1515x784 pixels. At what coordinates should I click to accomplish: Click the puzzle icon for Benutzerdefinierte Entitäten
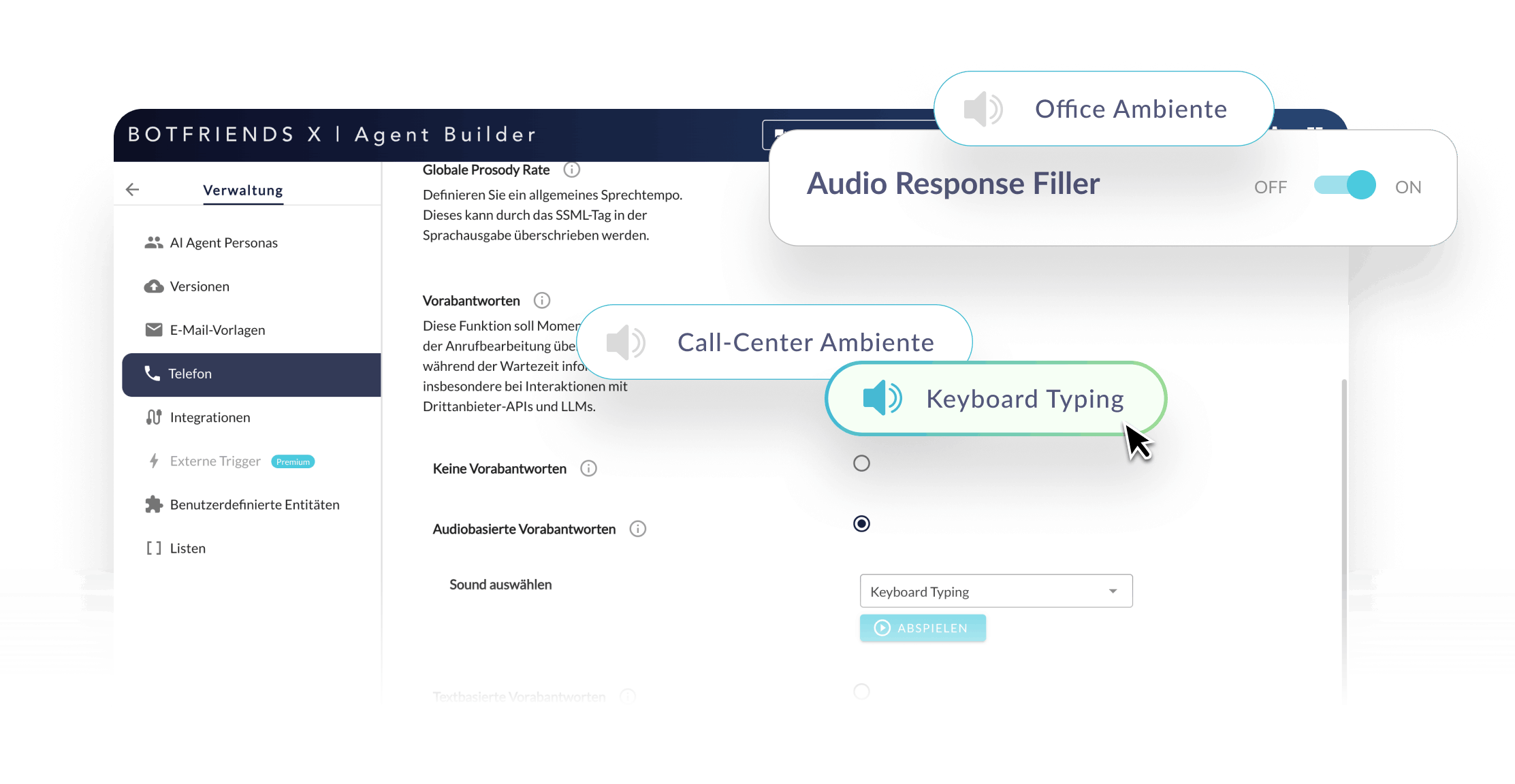pos(153,504)
